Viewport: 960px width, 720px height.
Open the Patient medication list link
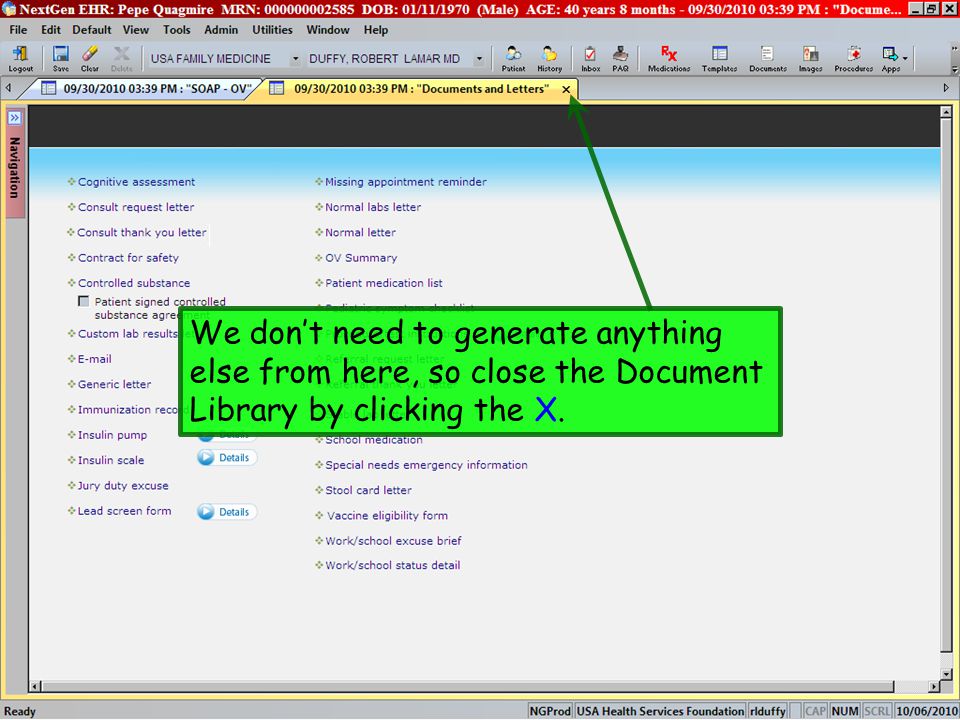tap(383, 283)
